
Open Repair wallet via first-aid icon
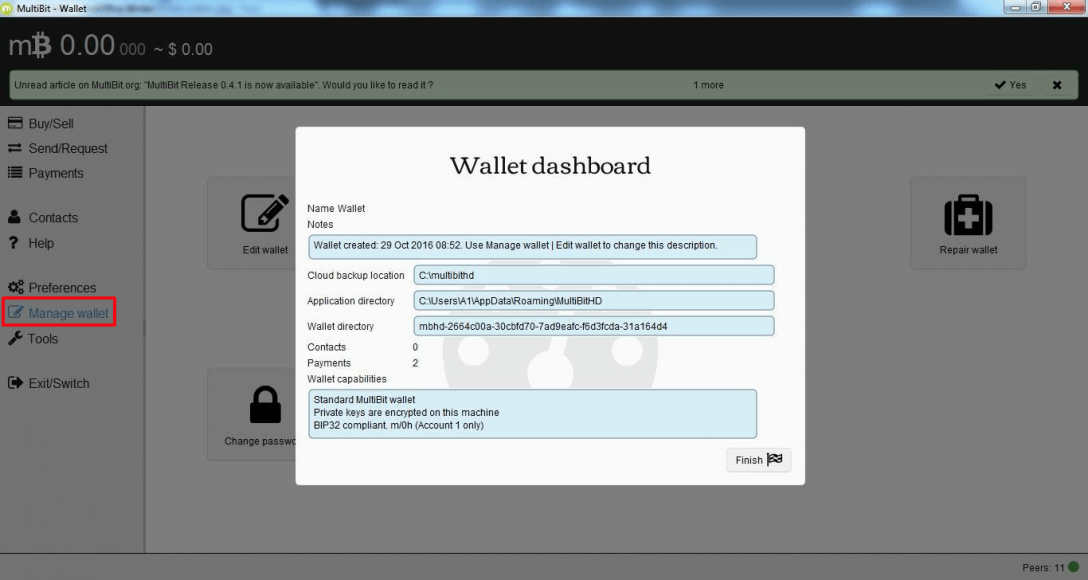pyautogui.click(x=967, y=214)
